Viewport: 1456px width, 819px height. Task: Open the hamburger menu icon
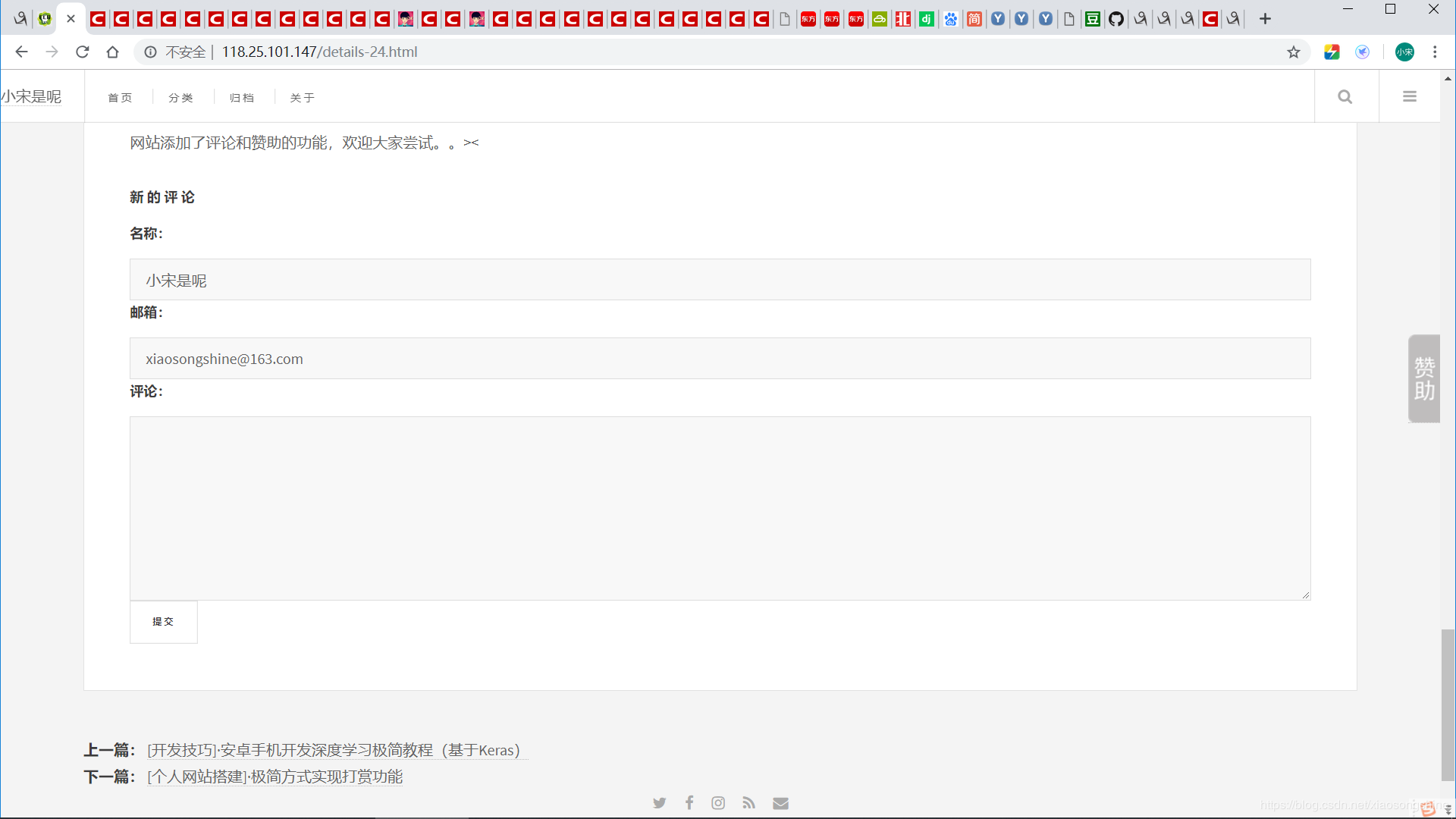(1410, 96)
